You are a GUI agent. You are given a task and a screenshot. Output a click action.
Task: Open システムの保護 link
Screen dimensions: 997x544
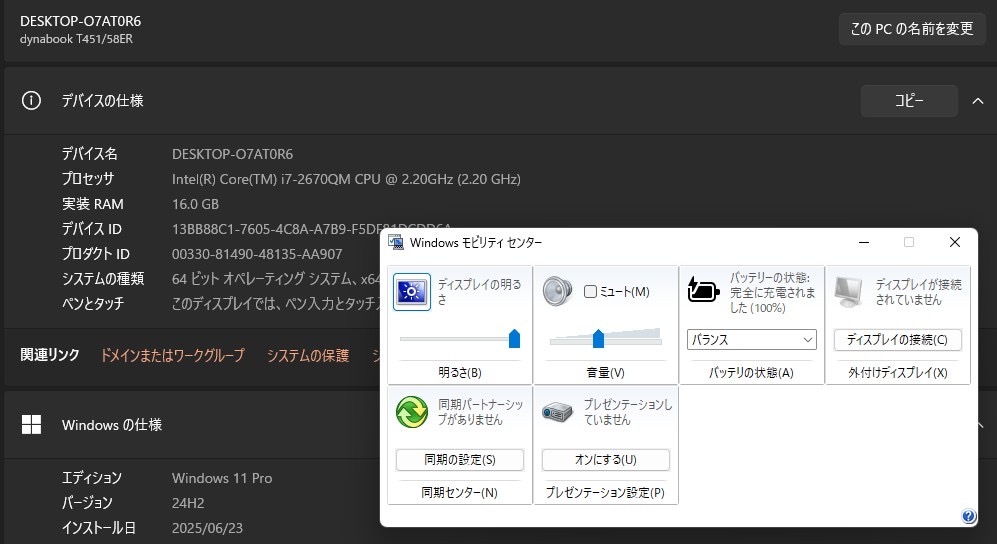pyautogui.click(x=308, y=355)
